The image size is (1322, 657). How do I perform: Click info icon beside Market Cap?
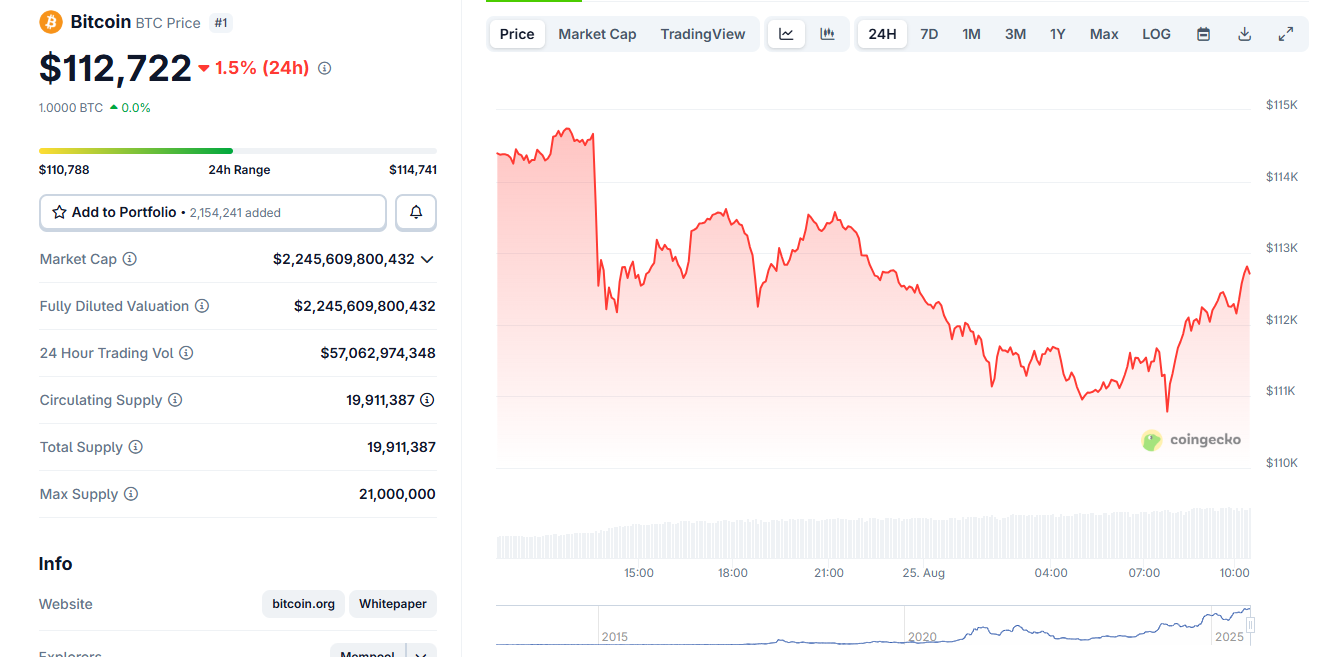[130, 259]
